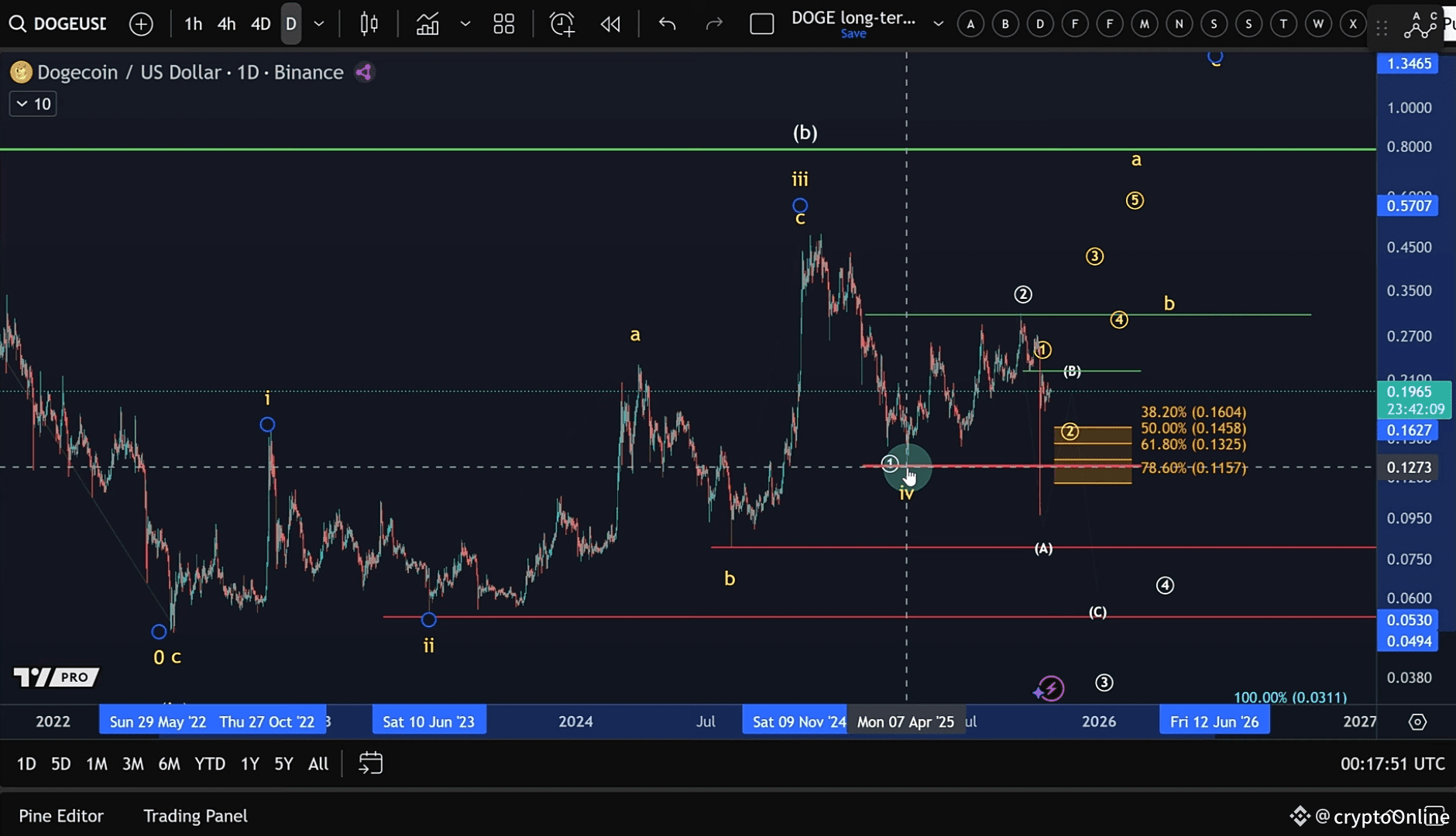Open the Pine Editor tab
The image size is (1456, 836).
pyautogui.click(x=61, y=816)
